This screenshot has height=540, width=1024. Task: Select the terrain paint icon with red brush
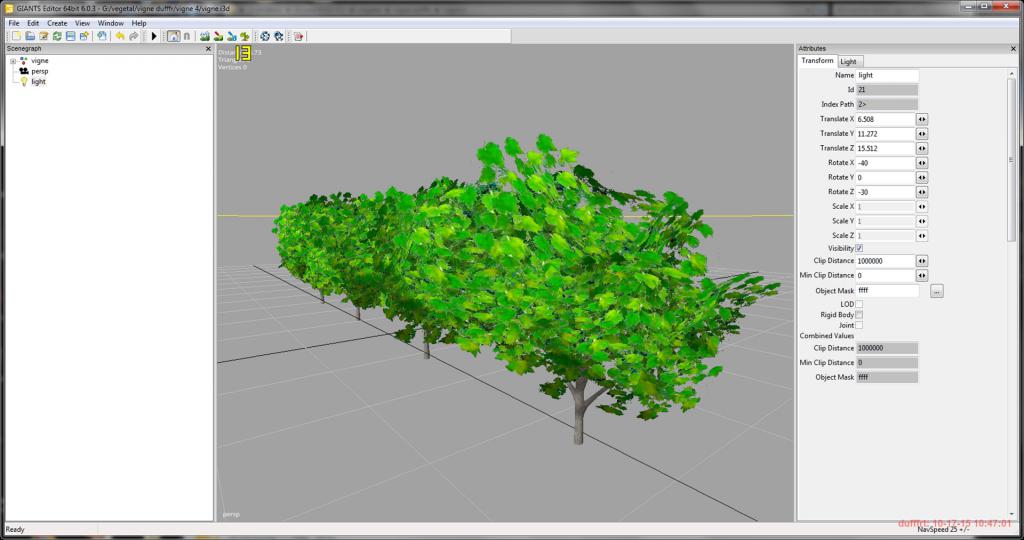[218, 37]
